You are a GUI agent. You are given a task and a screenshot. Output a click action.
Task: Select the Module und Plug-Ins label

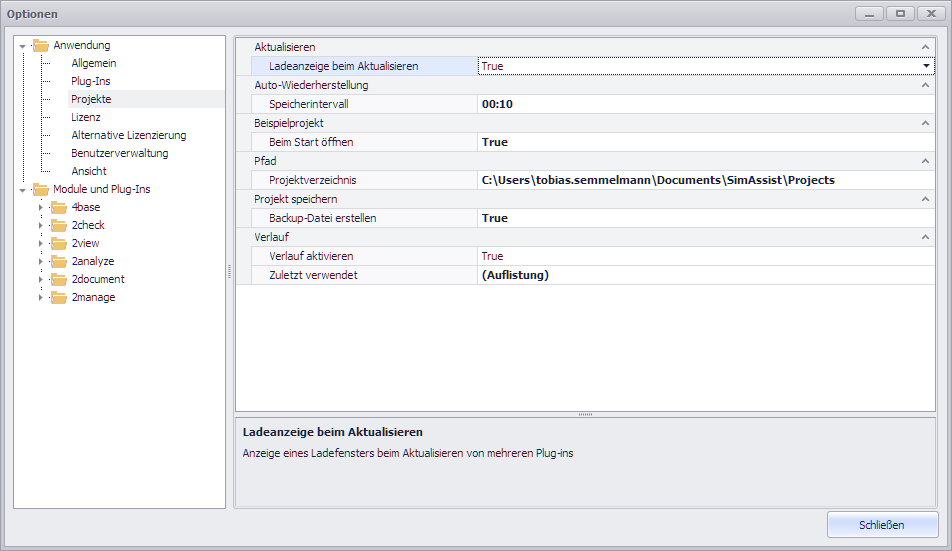pos(101,189)
